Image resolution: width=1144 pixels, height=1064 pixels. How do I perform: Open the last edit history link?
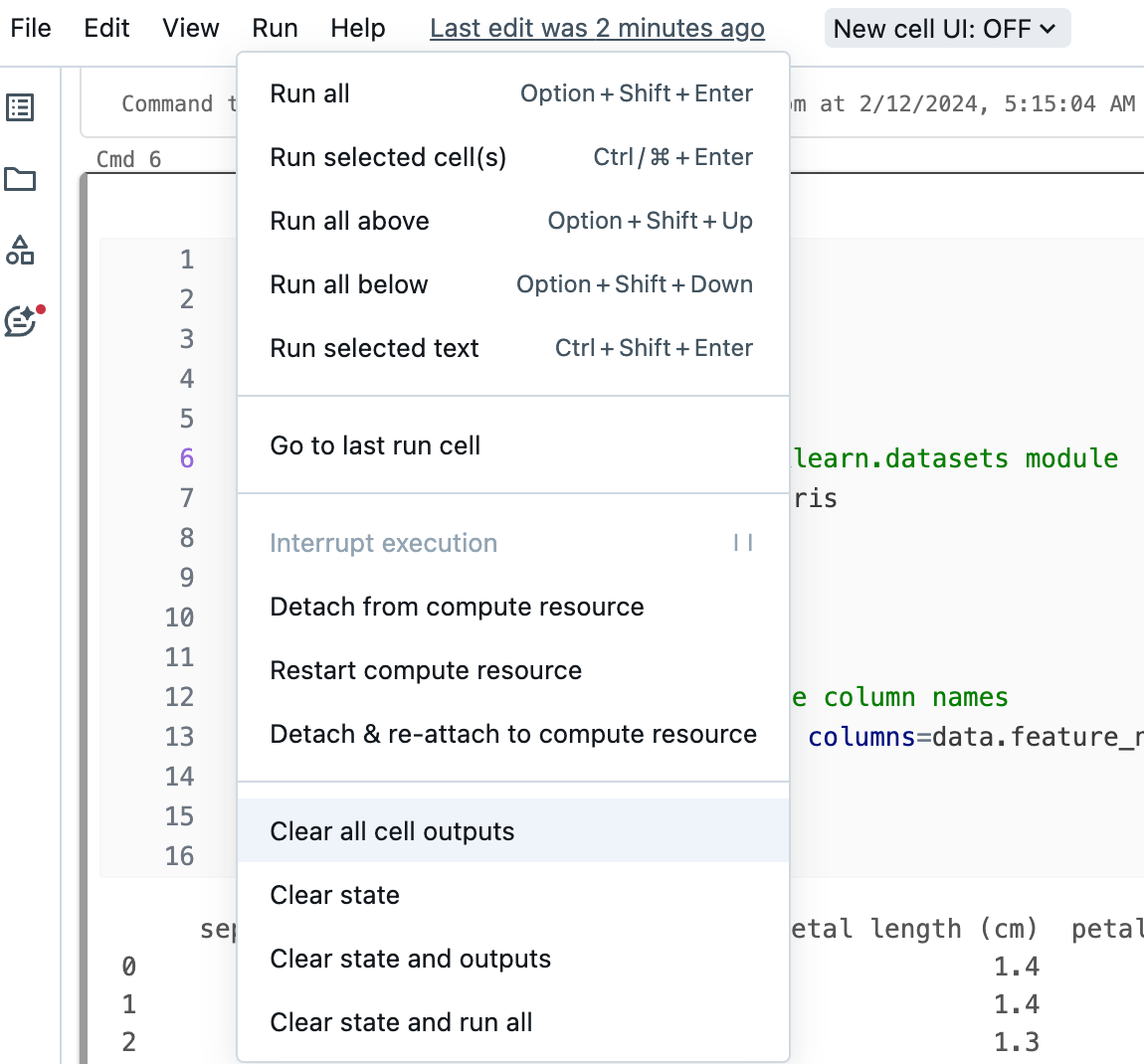pos(597,28)
